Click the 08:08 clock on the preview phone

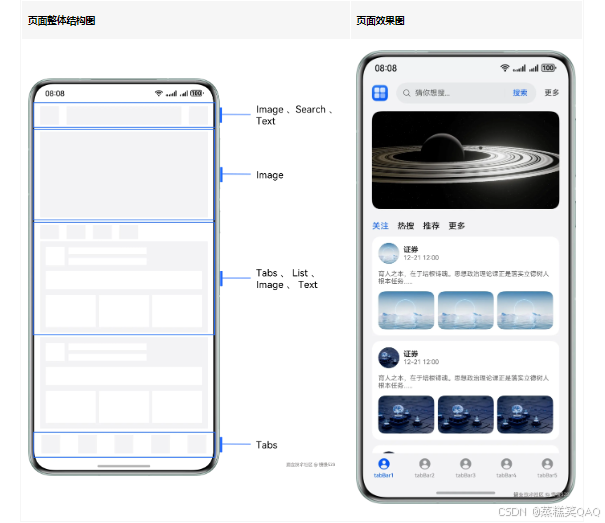tap(385, 68)
